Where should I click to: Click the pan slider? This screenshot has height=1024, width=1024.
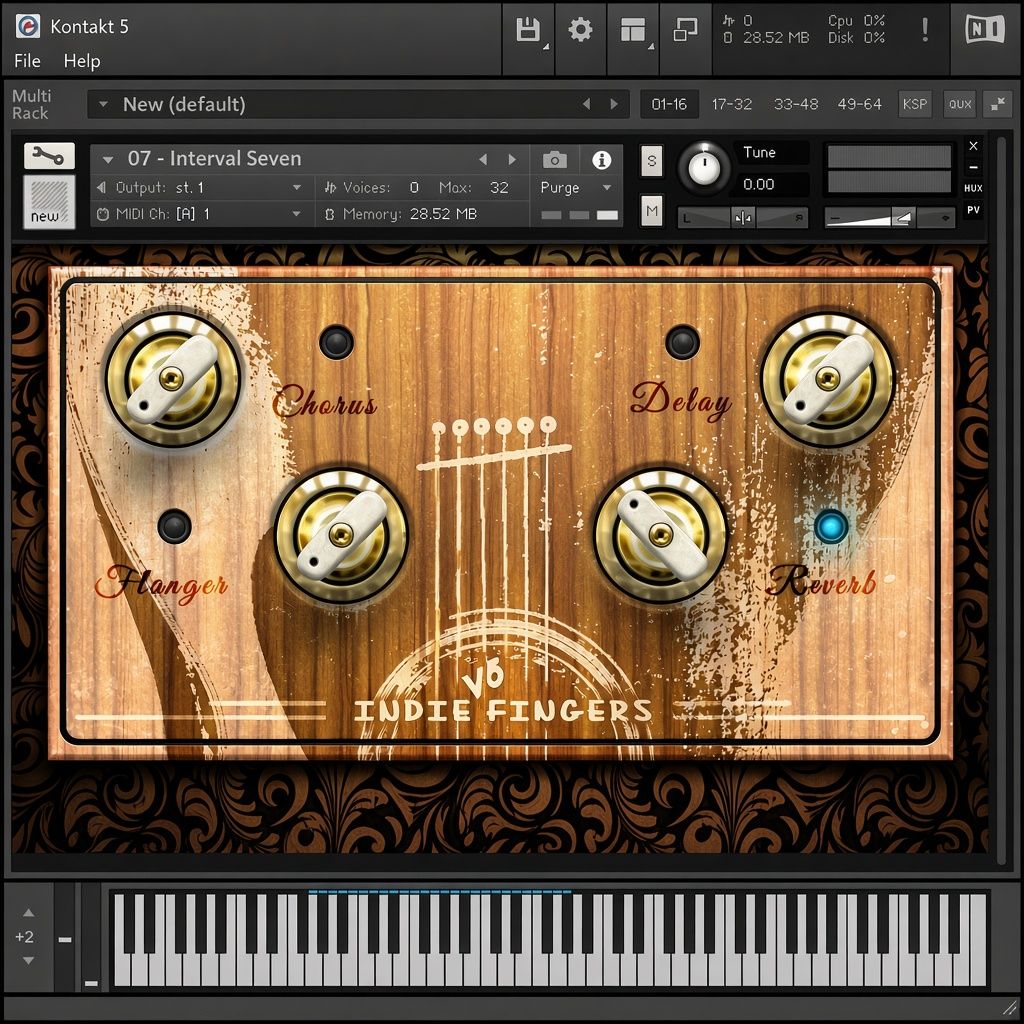(743, 217)
